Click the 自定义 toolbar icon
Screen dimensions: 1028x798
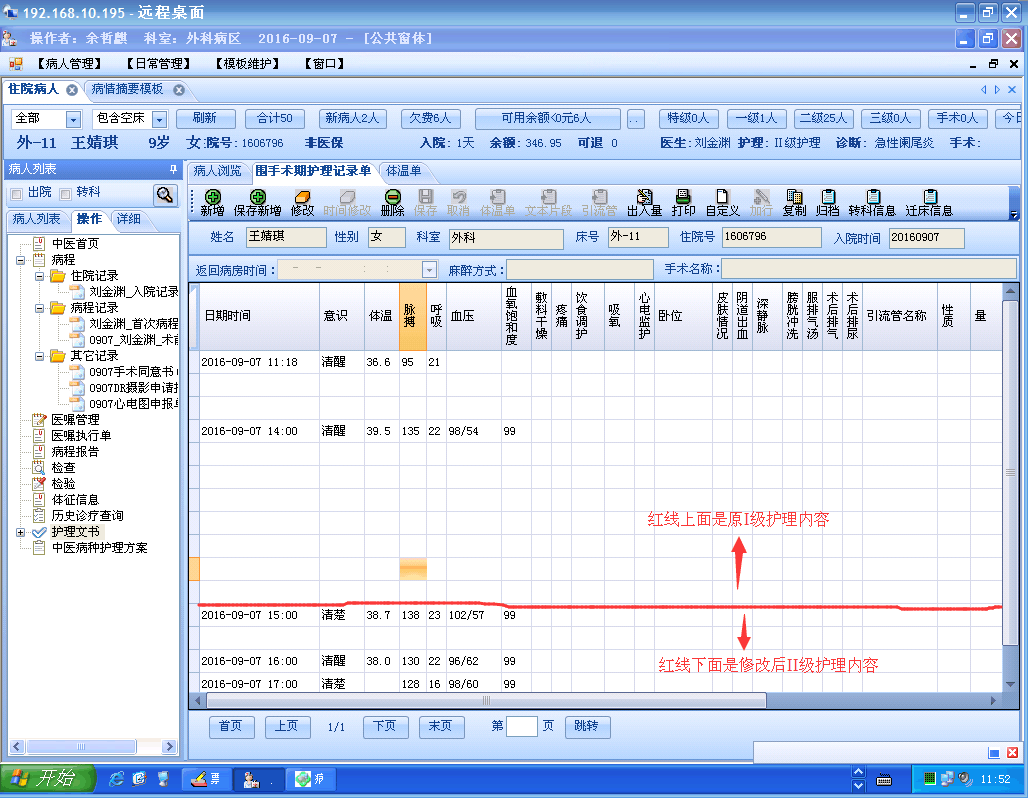(x=722, y=203)
